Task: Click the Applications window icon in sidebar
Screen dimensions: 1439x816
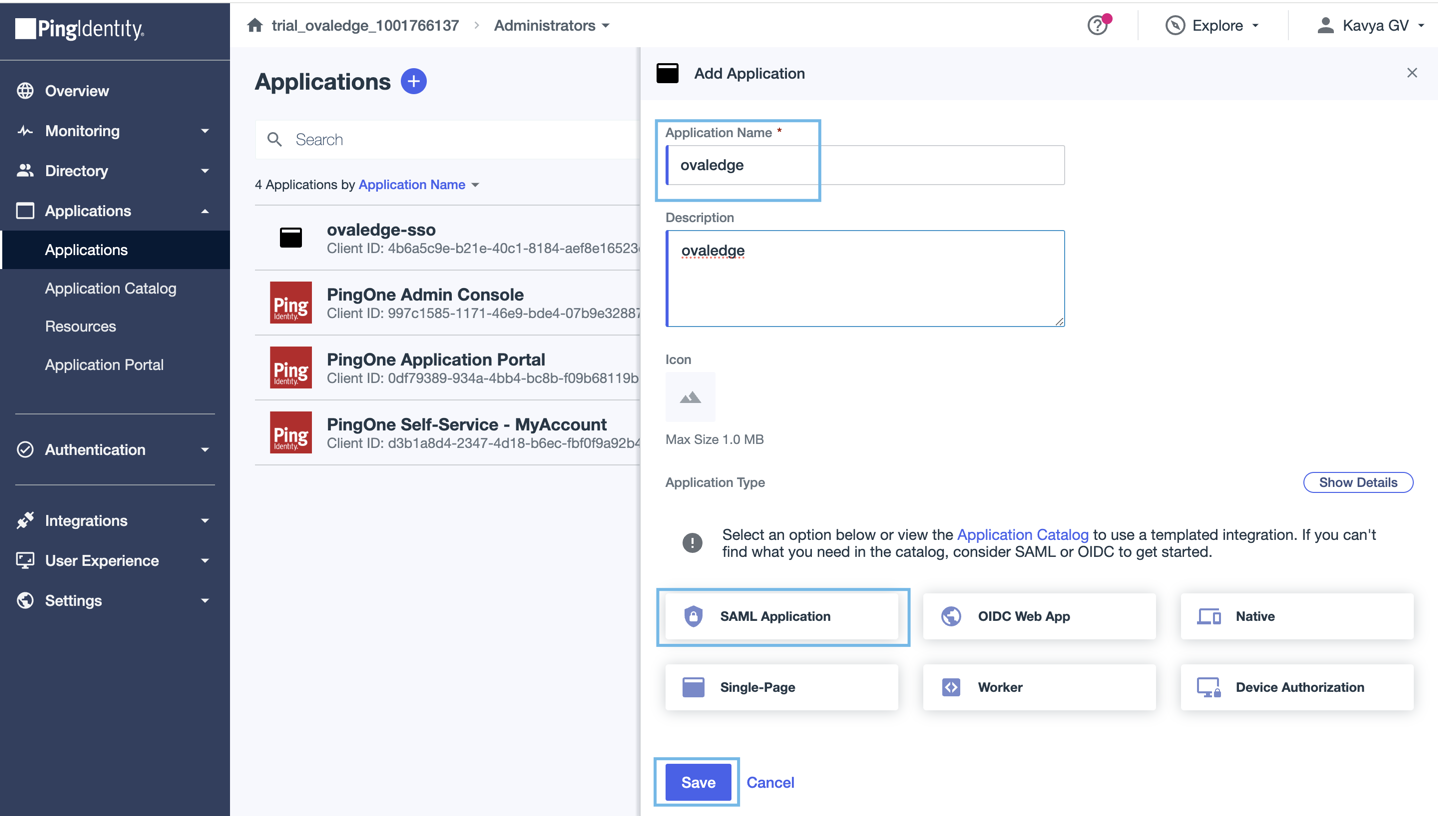Action: tap(25, 211)
